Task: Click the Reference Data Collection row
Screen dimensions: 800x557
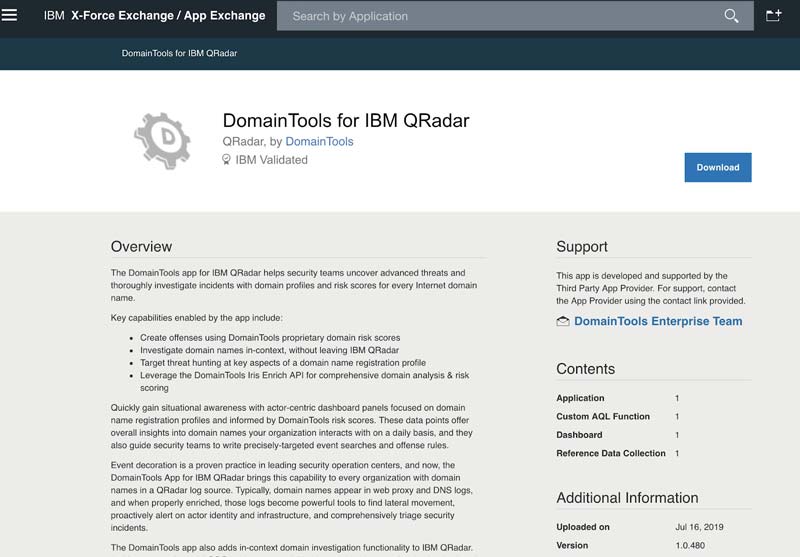Action: click(618, 453)
